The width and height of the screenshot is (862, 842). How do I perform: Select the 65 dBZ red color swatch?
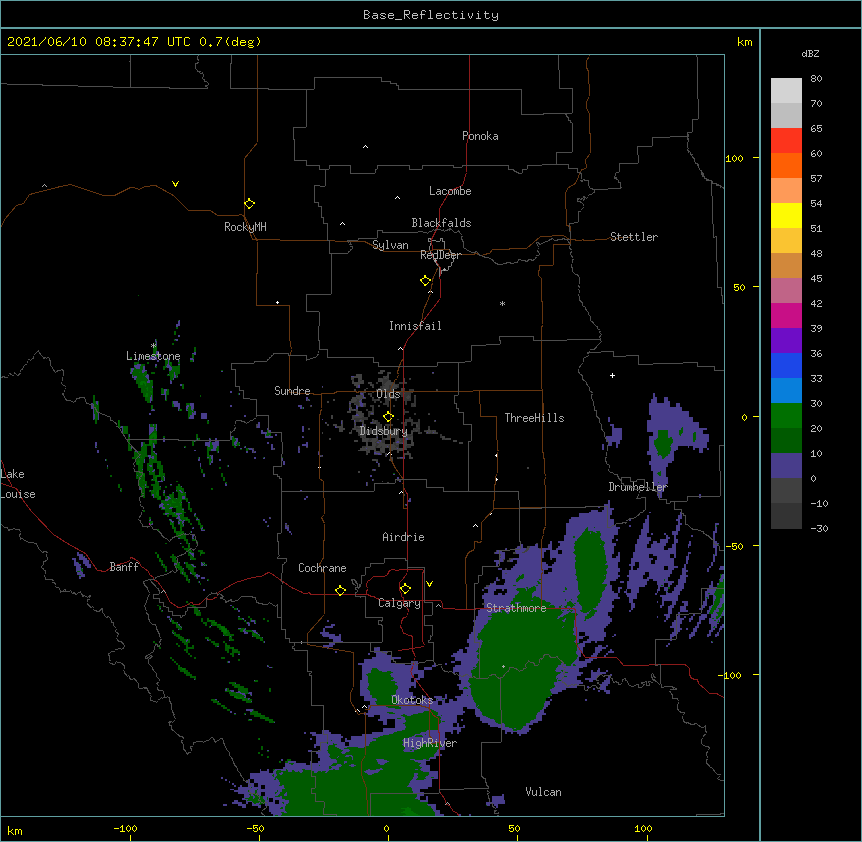[x=786, y=141]
